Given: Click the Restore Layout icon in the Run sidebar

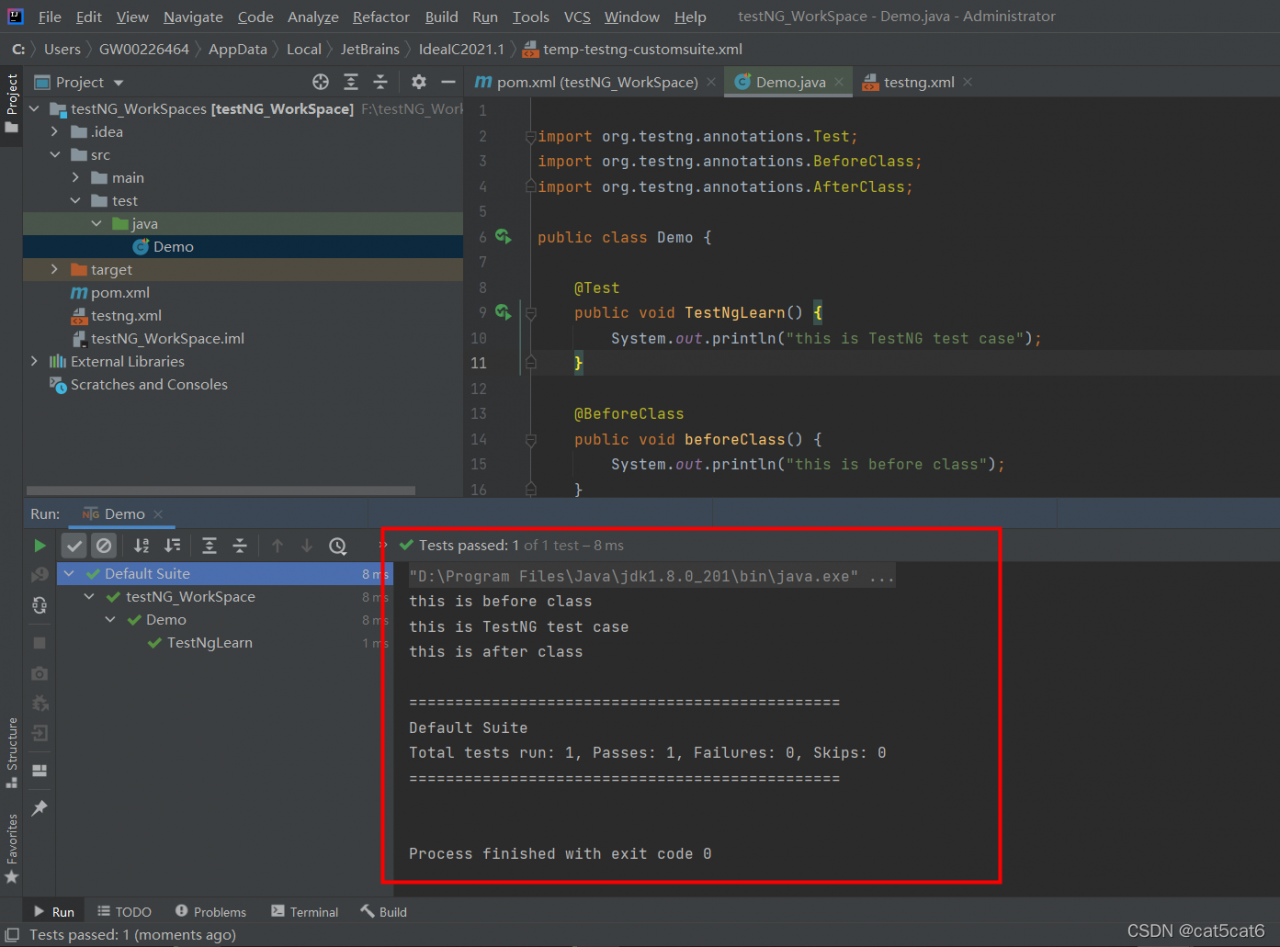Looking at the screenshot, I should tap(40, 770).
